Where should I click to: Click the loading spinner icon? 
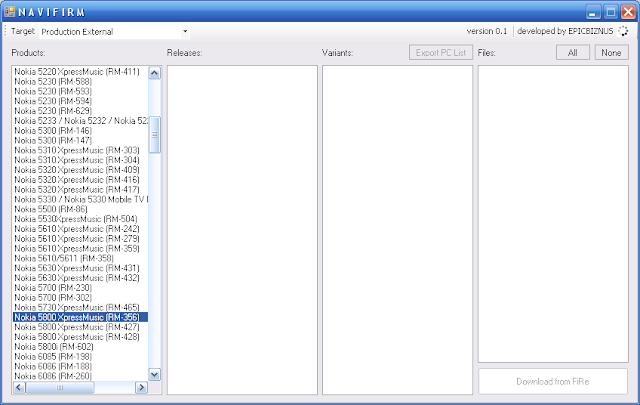[623, 31]
